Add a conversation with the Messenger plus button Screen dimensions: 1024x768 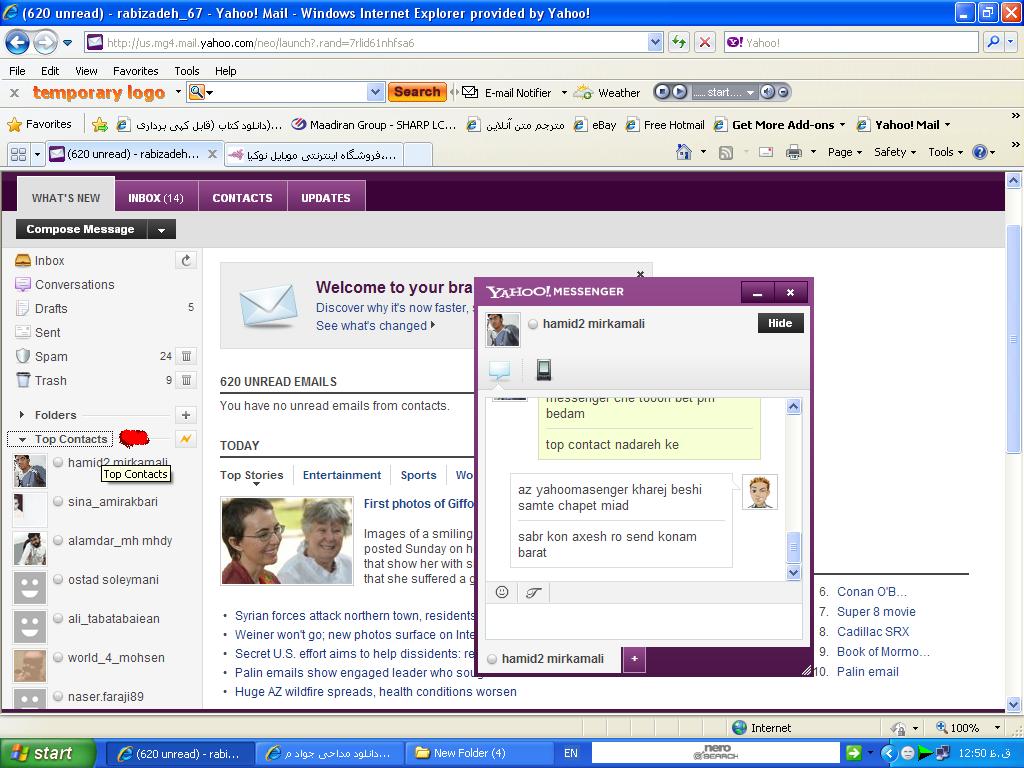pos(634,659)
